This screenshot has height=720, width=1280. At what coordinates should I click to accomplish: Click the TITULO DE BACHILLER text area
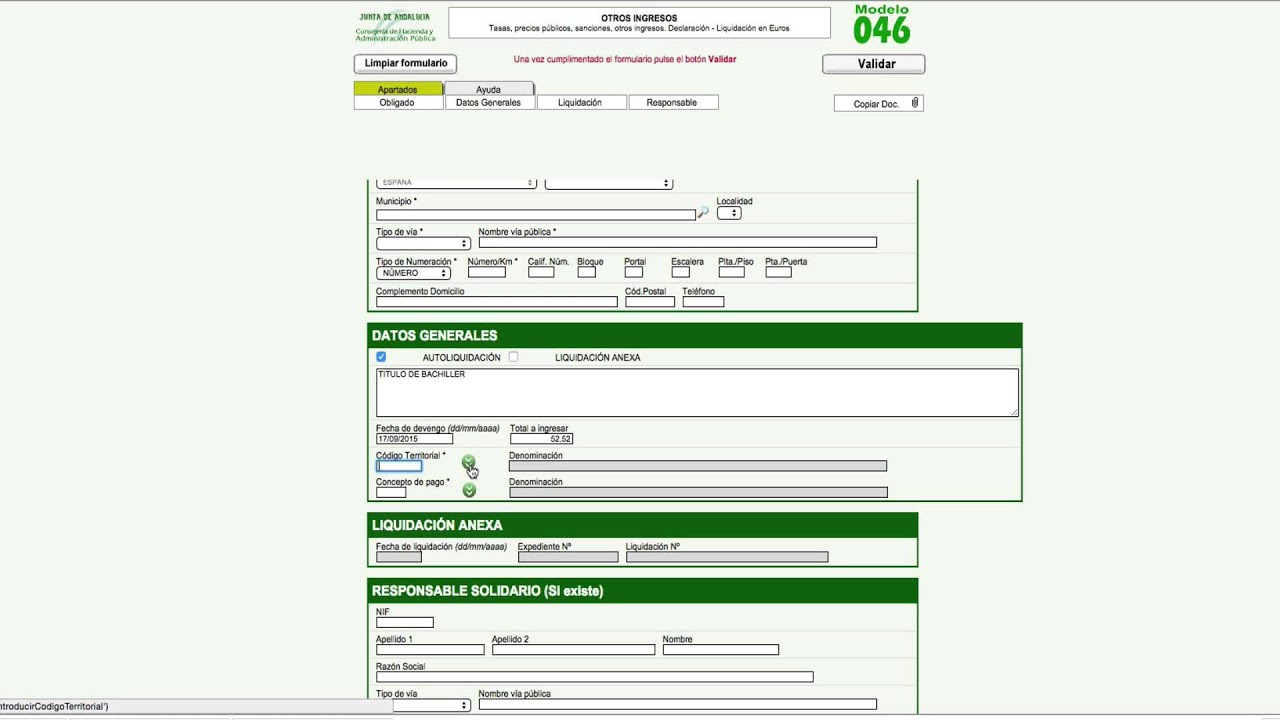click(x=697, y=392)
